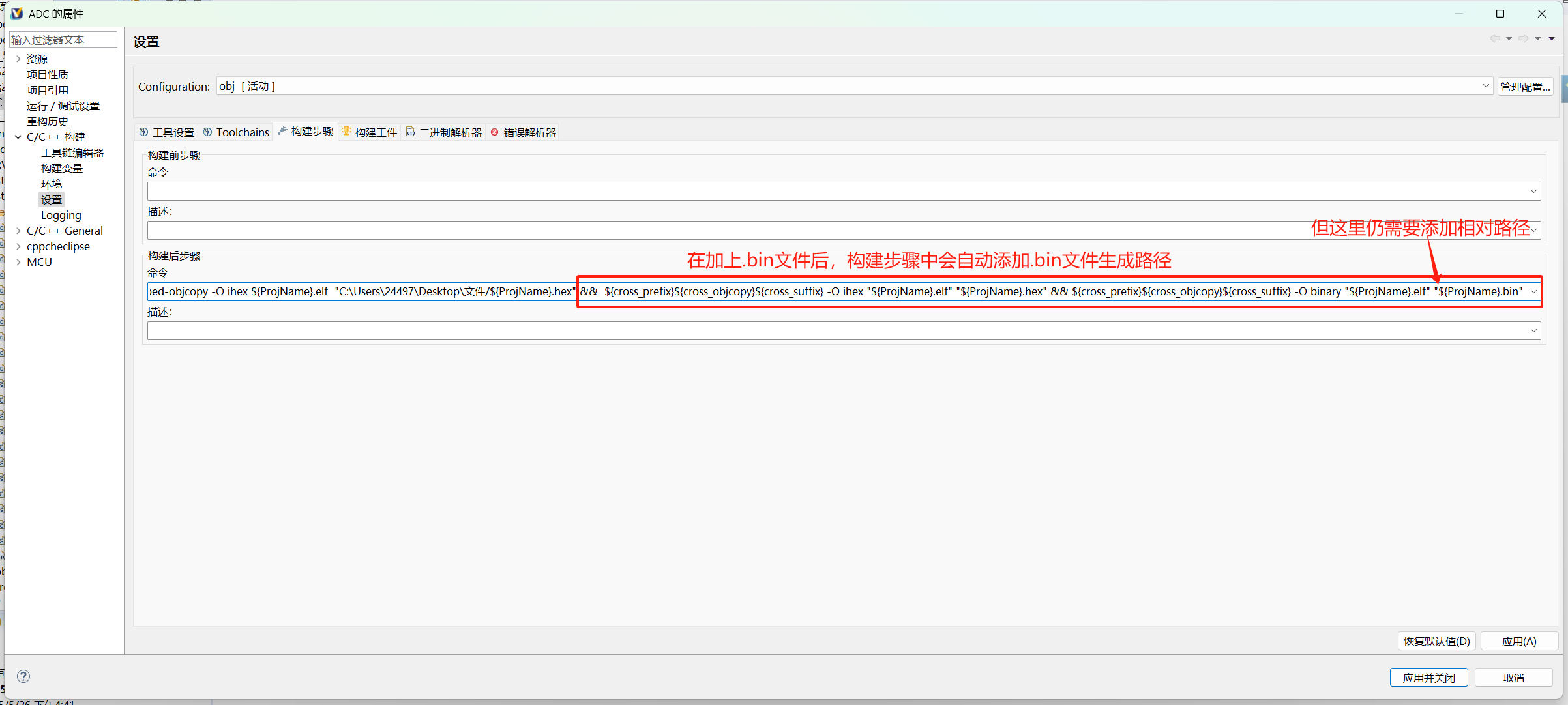The image size is (1568, 705).
Task: Open the 构建工件 tab
Action: click(x=369, y=132)
